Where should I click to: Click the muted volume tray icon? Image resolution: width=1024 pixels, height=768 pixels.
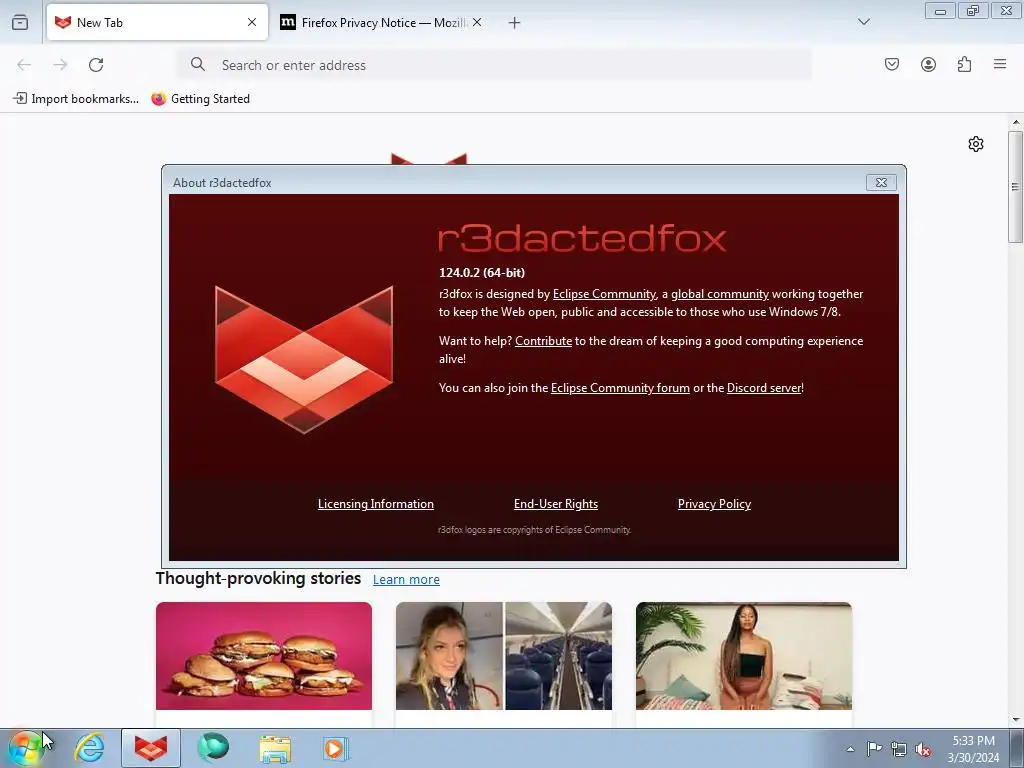[x=923, y=749]
